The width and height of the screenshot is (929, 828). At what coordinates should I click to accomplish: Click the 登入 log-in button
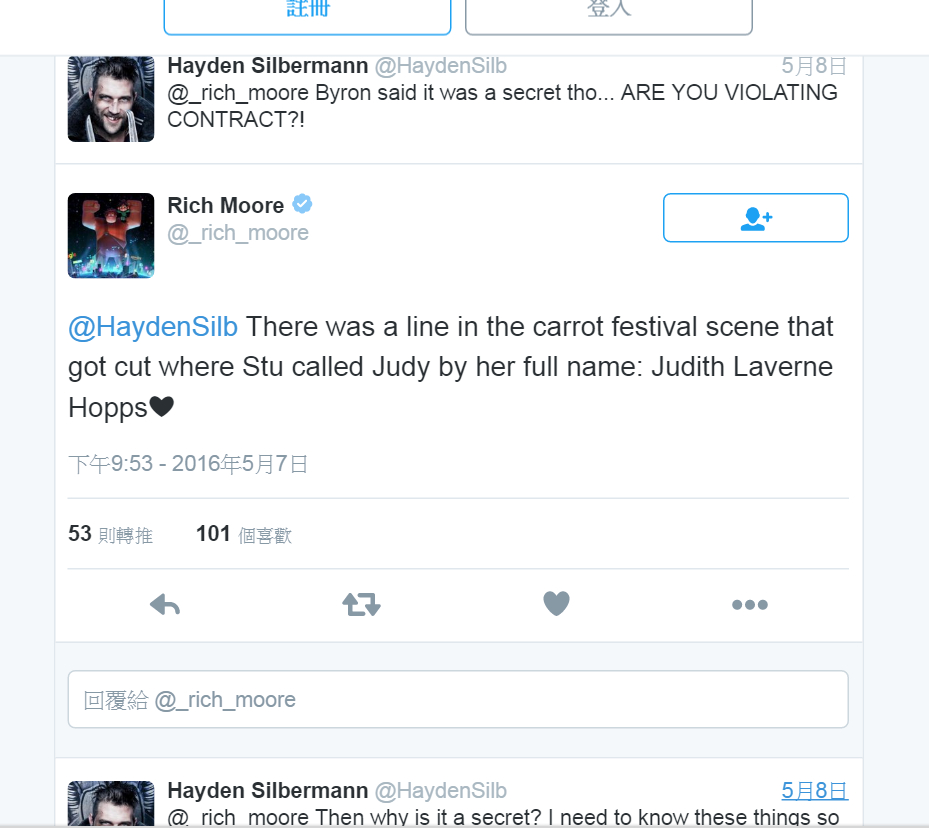pos(608,17)
